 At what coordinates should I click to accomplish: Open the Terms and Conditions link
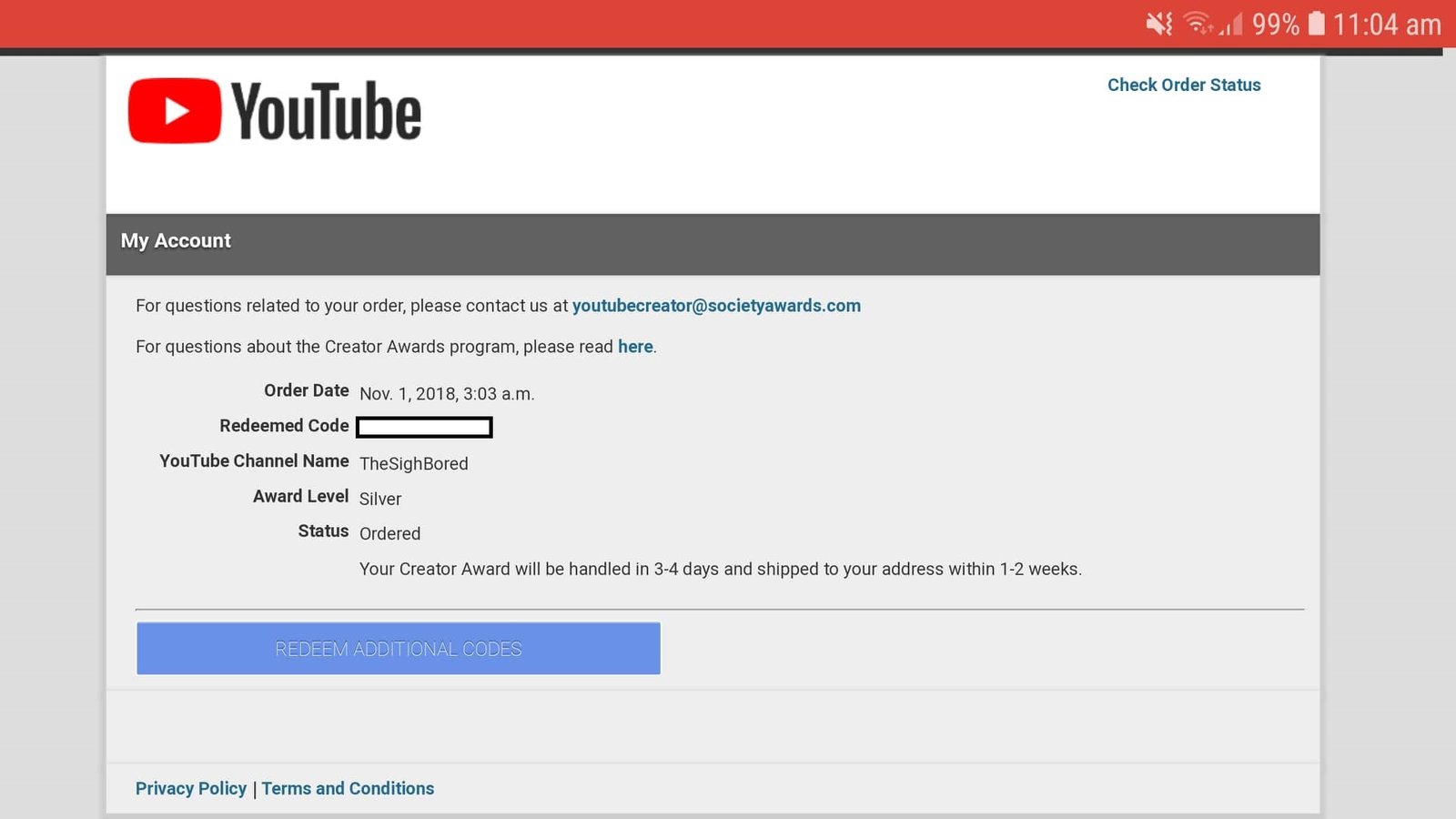(x=348, y=788)
